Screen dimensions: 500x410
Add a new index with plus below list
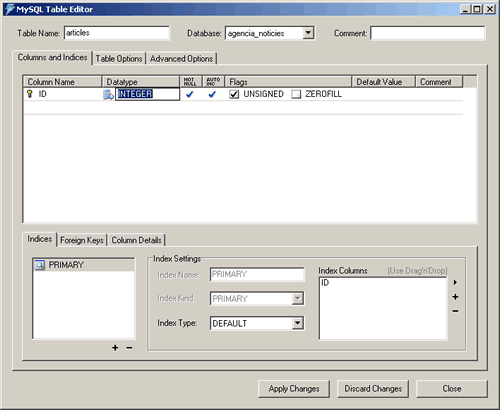[x=115, y=348]
